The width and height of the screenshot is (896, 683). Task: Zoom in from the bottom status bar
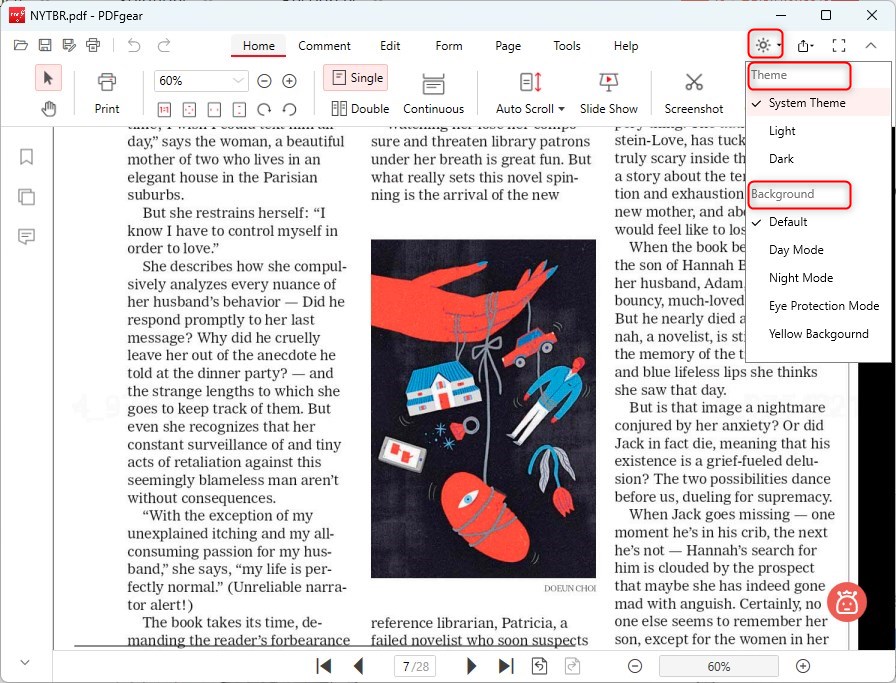(x=803, y=666)
